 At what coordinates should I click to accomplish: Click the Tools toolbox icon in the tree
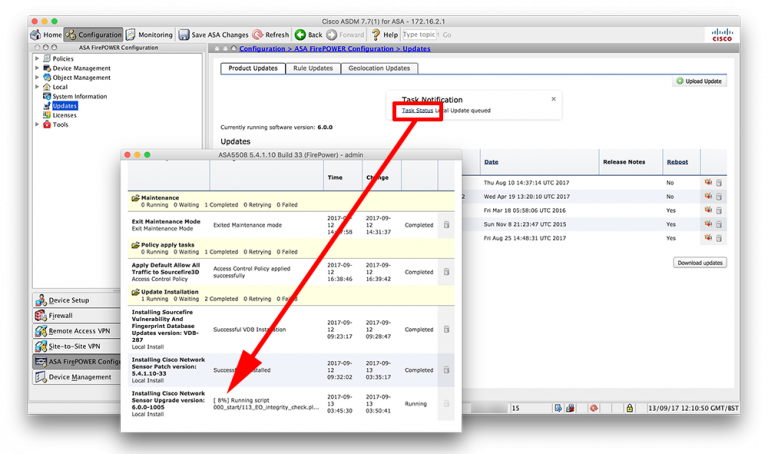click(47, 124)
